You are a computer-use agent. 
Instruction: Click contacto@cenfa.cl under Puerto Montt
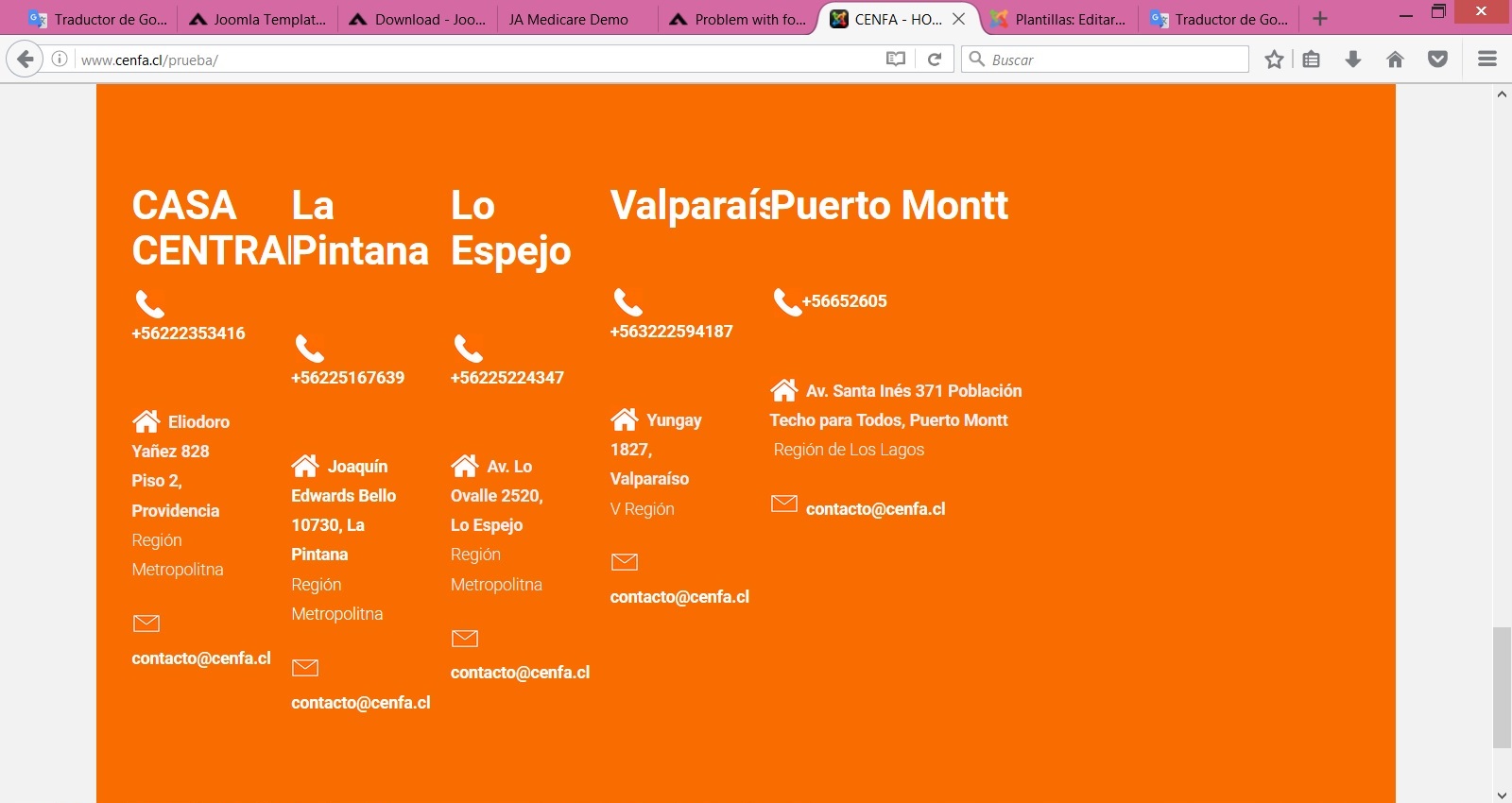click(875, 509)
